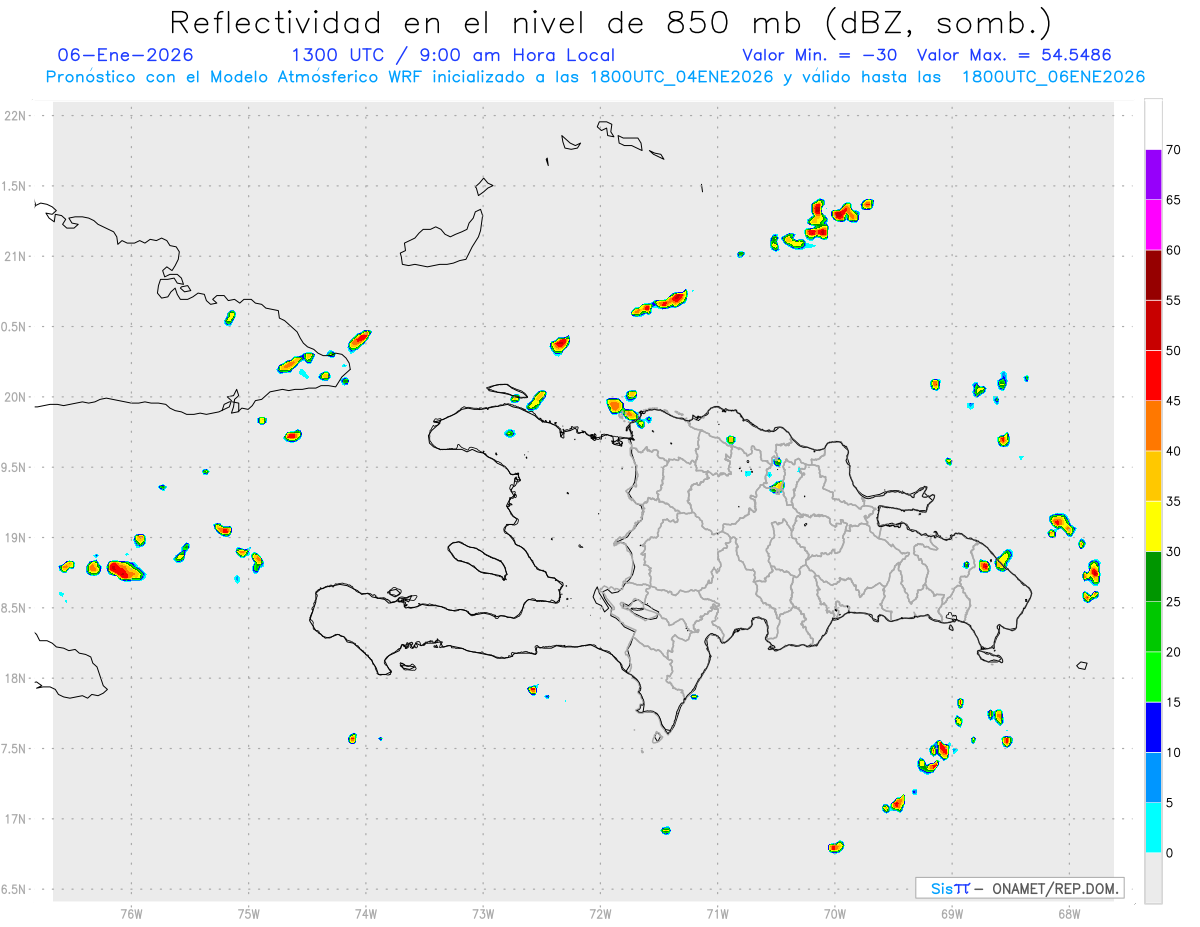Click the time '1300 UTC / 9:00 am Hora Local'
The width and height of the screenshot is (1200, 927).
(453, 55)
